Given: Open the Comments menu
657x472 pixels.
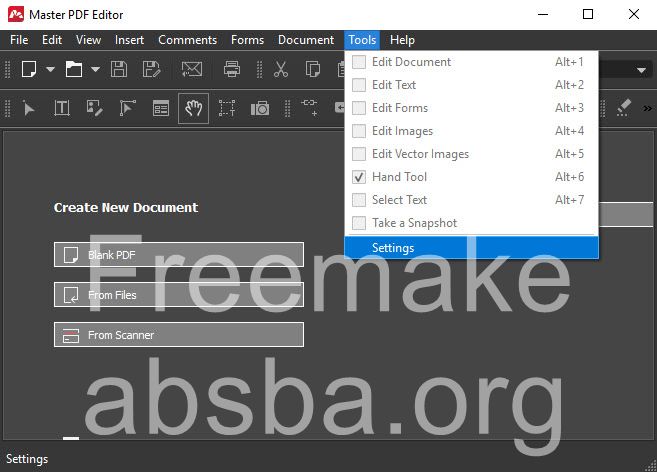Looking at the screenshot, I should point(188,40).
